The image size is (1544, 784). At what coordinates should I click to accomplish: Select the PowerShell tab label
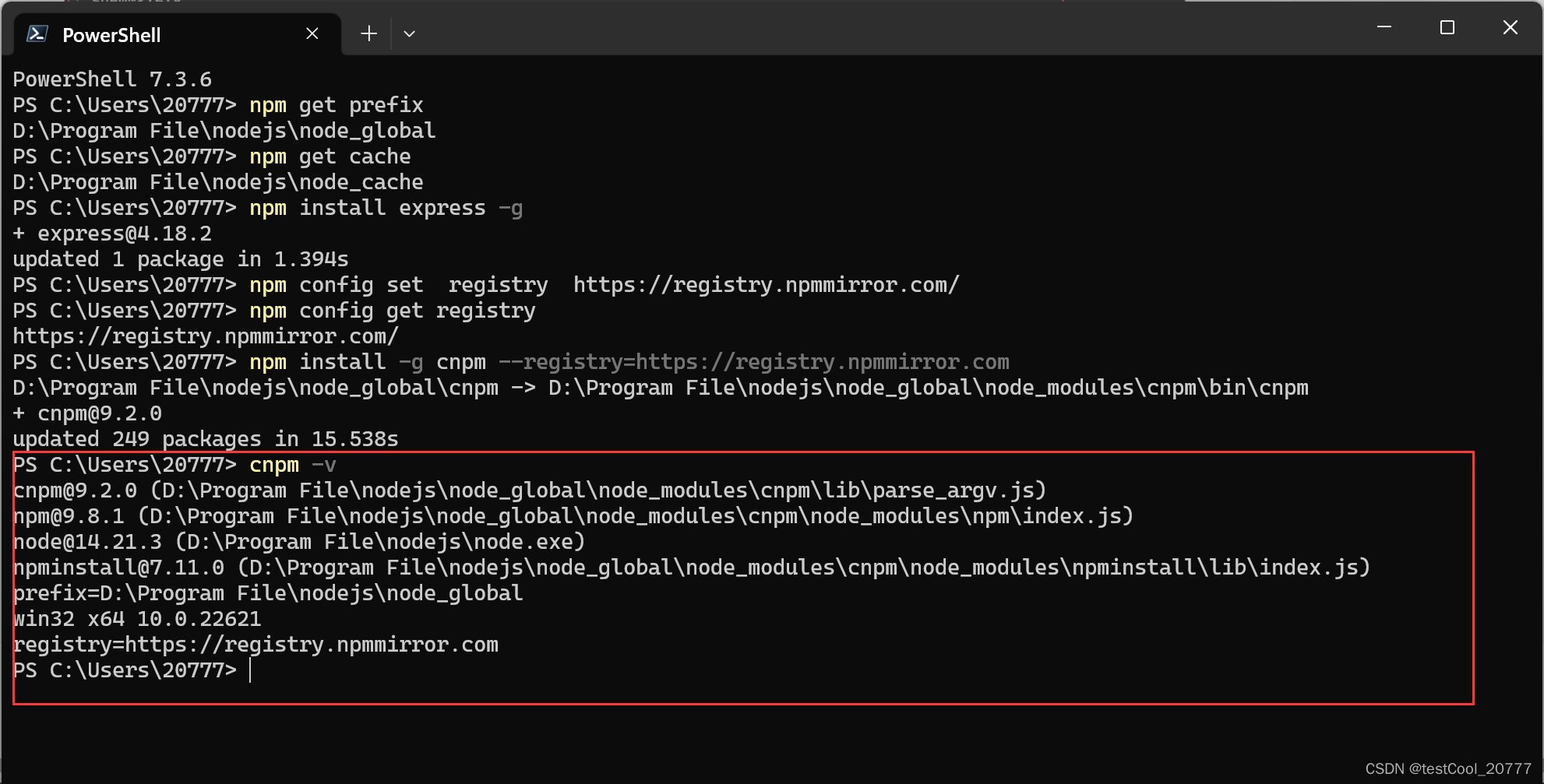[112, 35]
